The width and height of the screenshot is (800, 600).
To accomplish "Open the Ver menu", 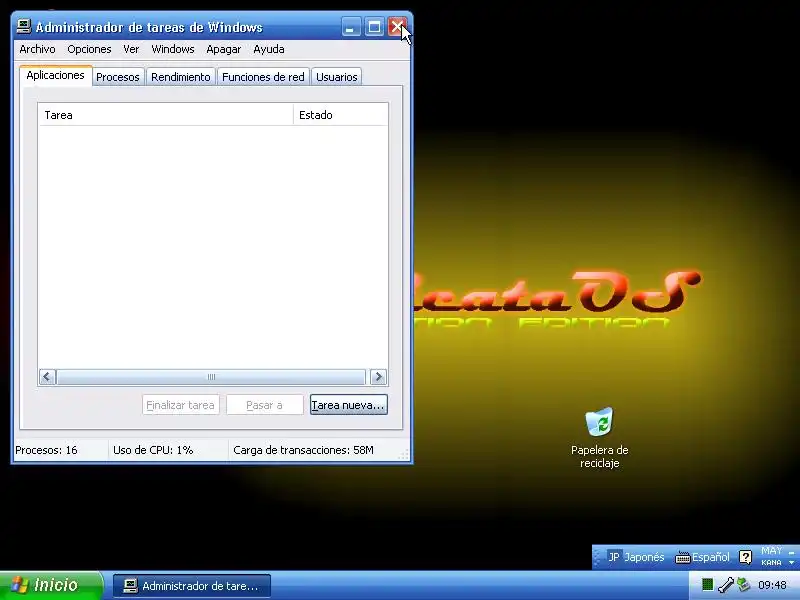I will coord(131,49).
